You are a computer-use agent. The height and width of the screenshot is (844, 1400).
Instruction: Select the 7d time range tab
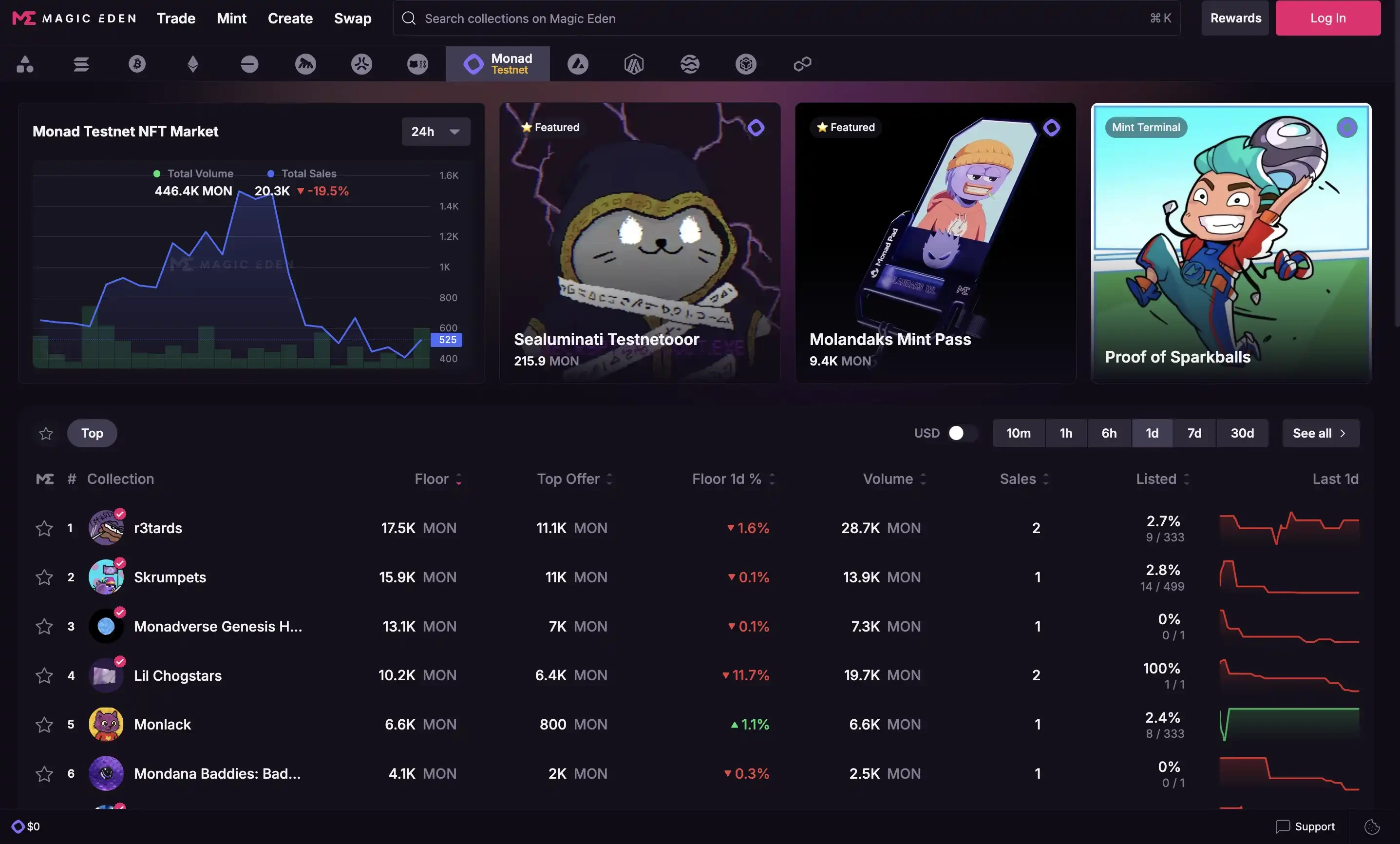tap(1194, 433)
